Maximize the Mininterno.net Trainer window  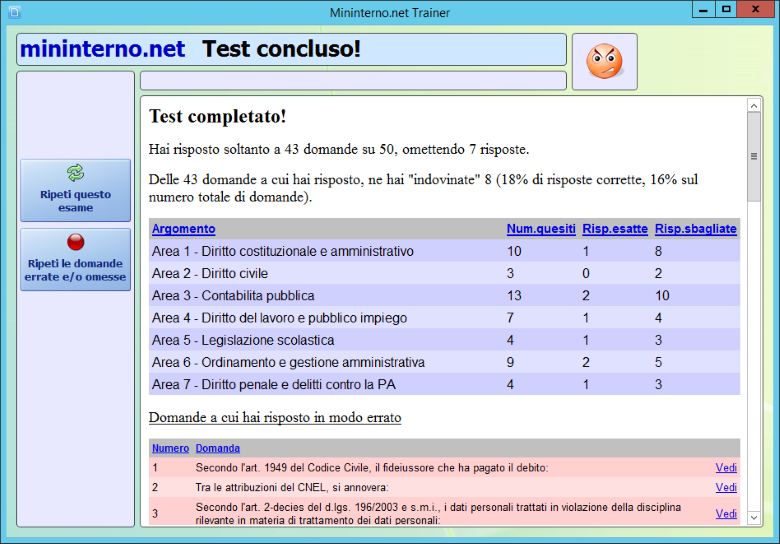pos(726,9)
